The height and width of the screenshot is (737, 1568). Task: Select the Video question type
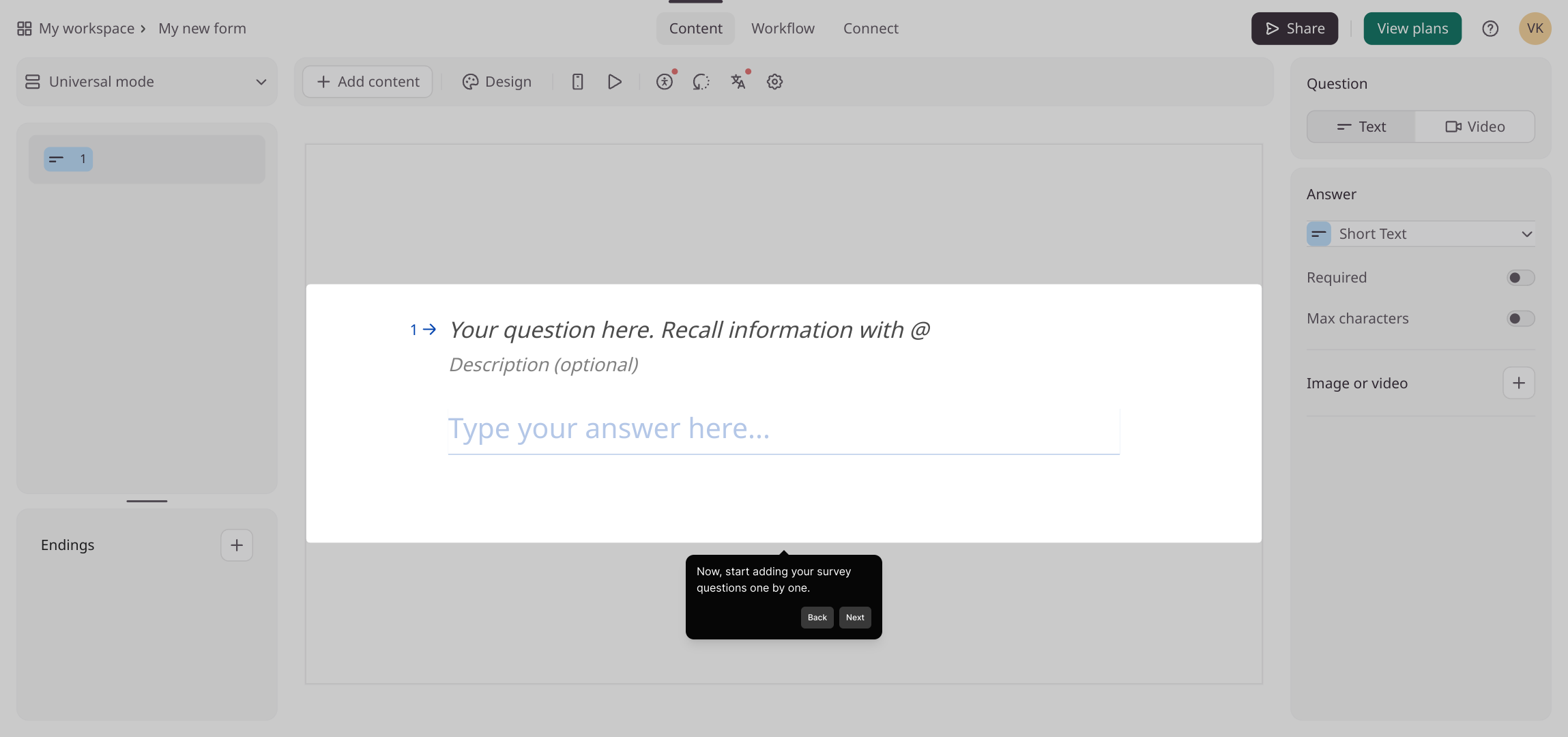point(1475,127)
